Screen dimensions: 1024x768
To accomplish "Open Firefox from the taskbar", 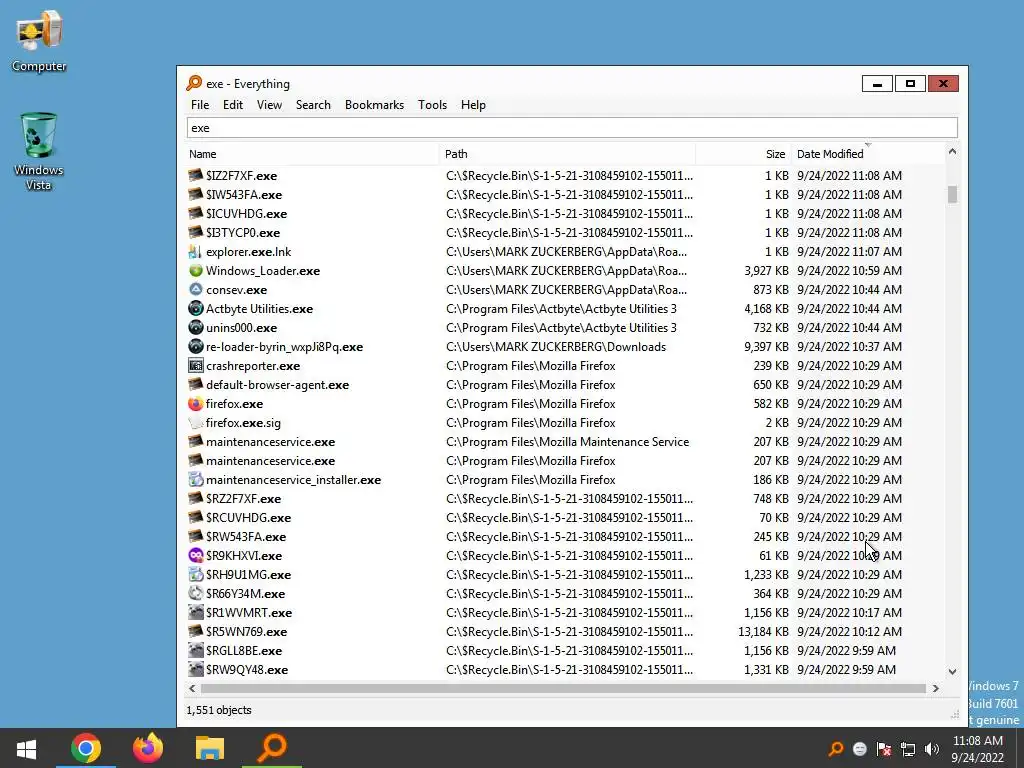I will (x=148, y=748).
